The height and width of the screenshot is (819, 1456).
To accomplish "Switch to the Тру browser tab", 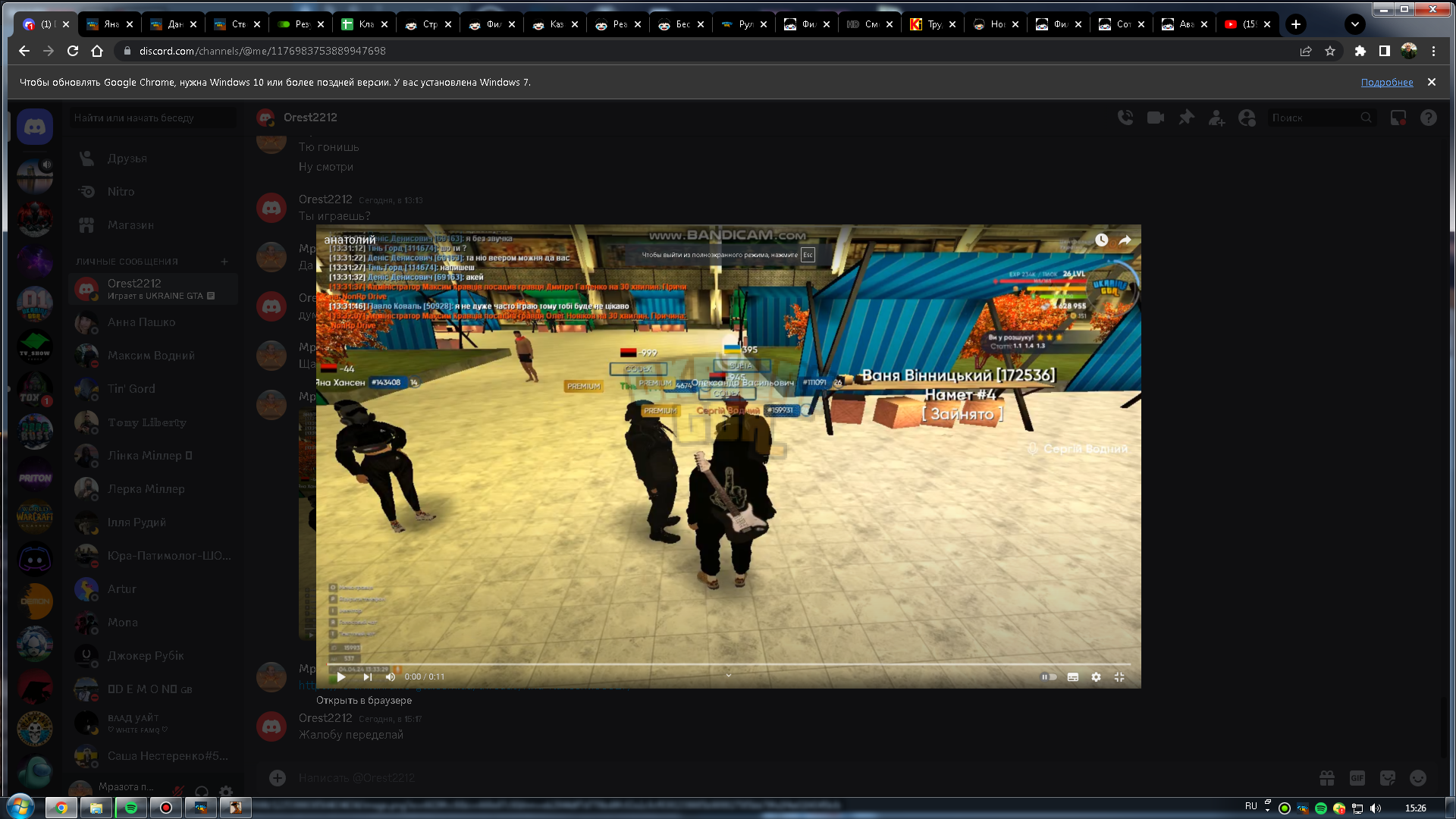I will point(933,24).
